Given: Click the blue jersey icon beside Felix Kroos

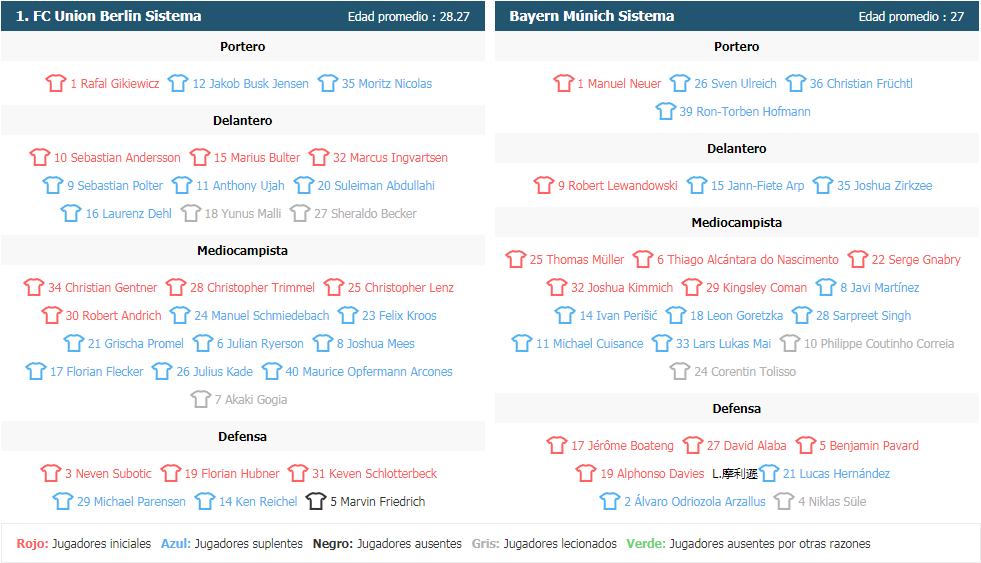Looking at the screenshot, I should 347,315.
